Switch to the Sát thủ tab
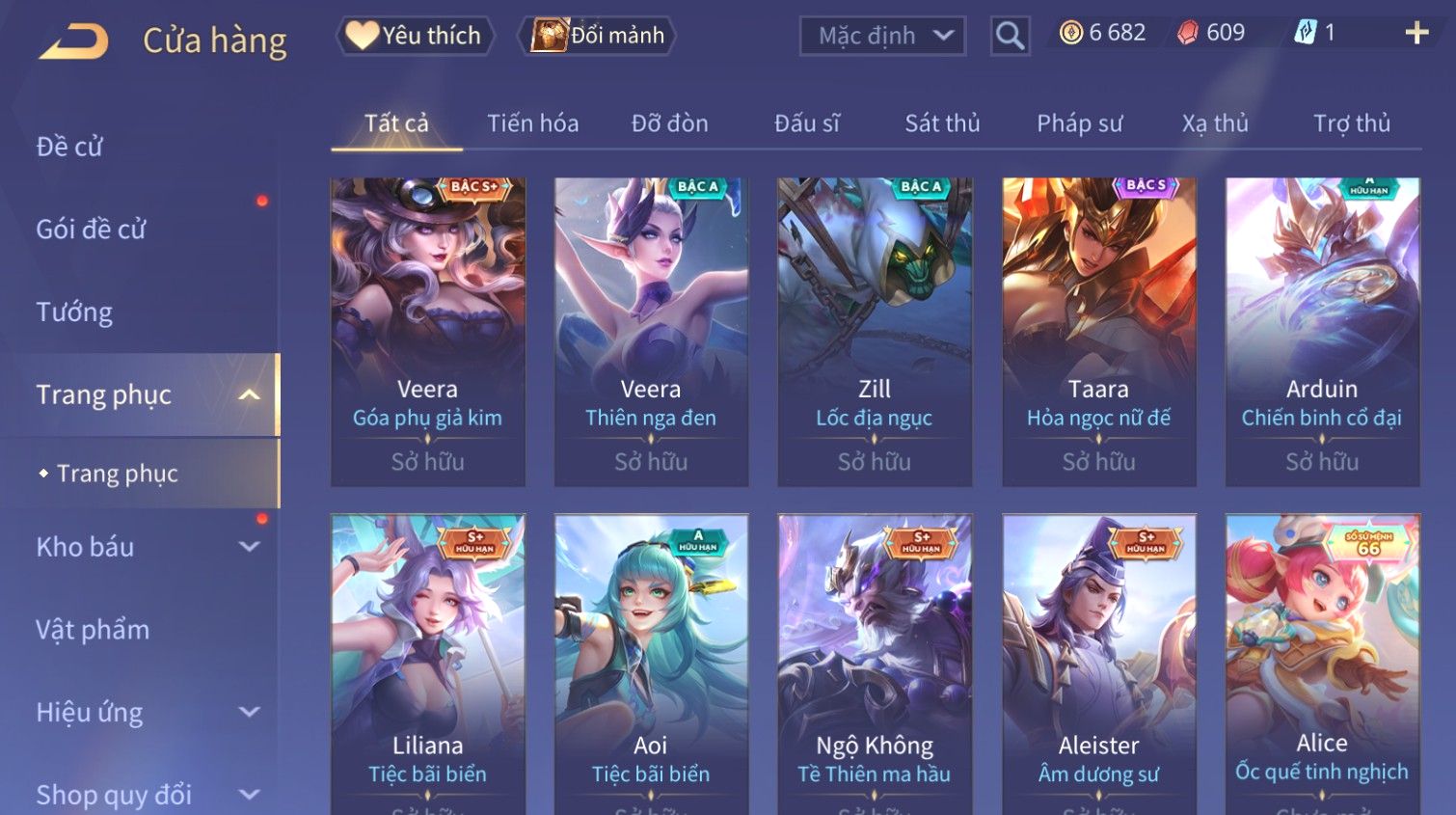 coord(942,123)
